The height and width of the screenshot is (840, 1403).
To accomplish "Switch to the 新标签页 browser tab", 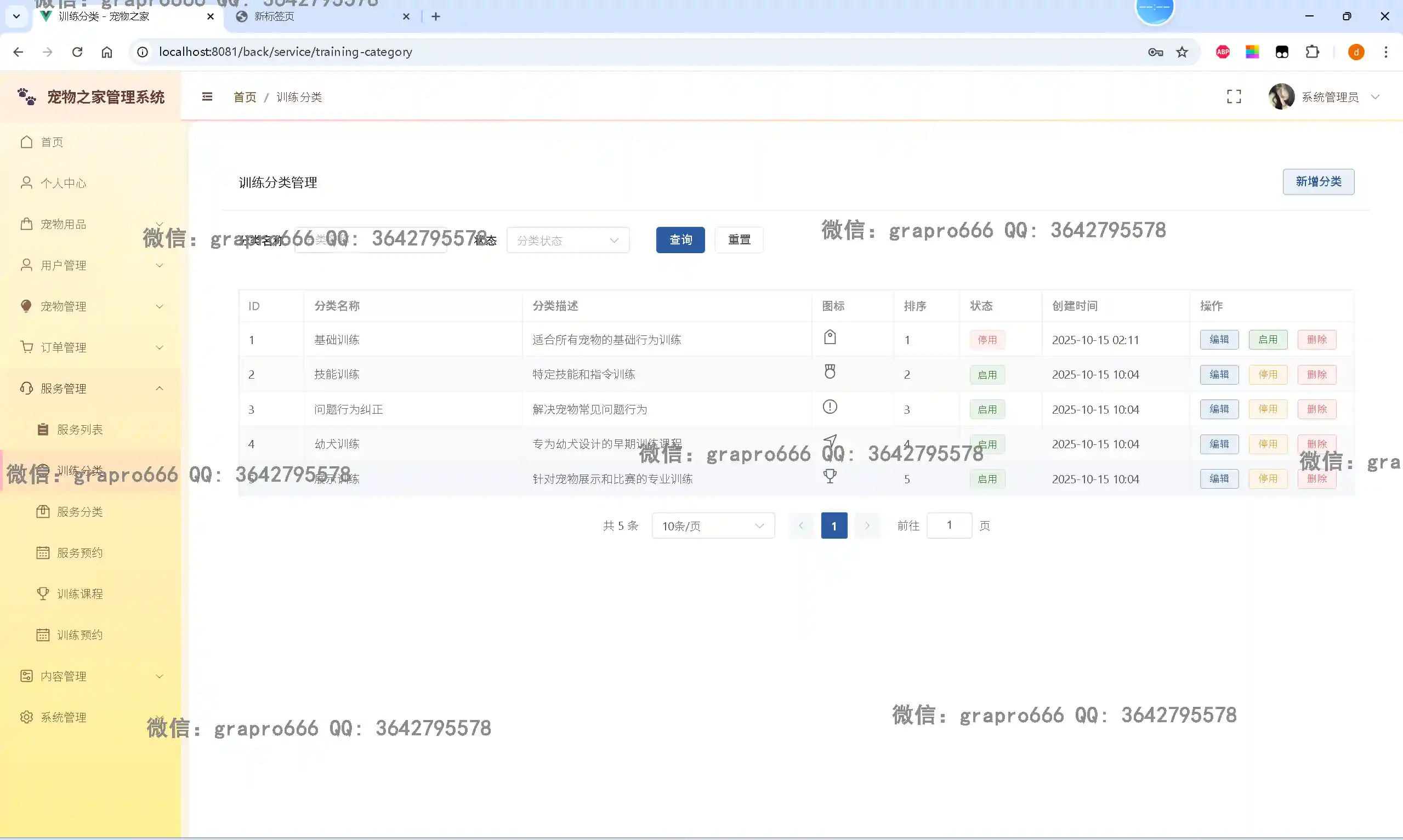I will point(275,16).
